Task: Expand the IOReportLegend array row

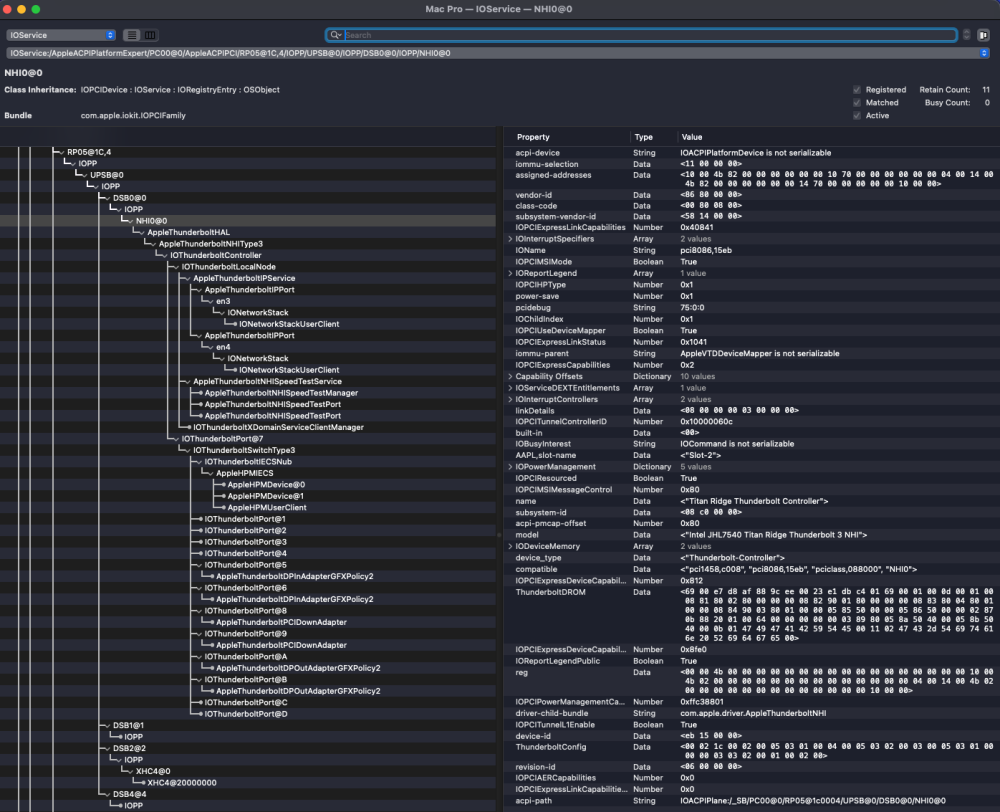Action: coord(510,273)
